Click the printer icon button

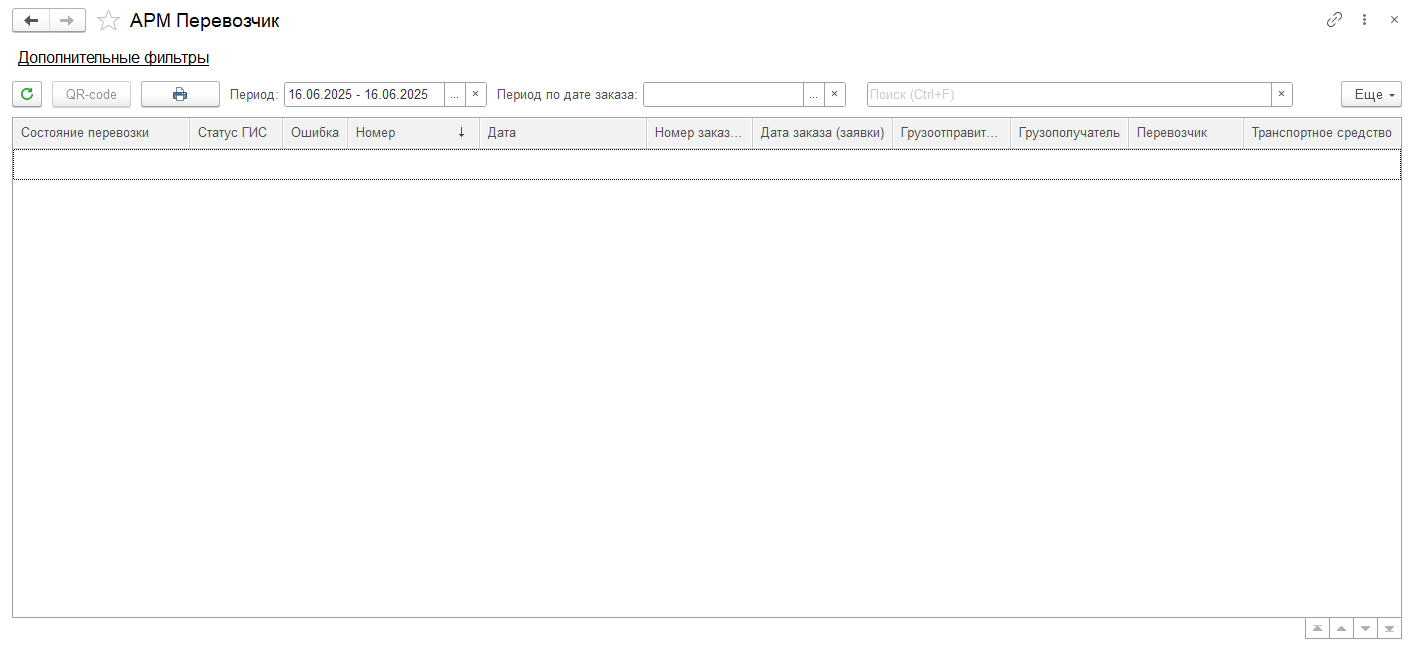(180, 94)
